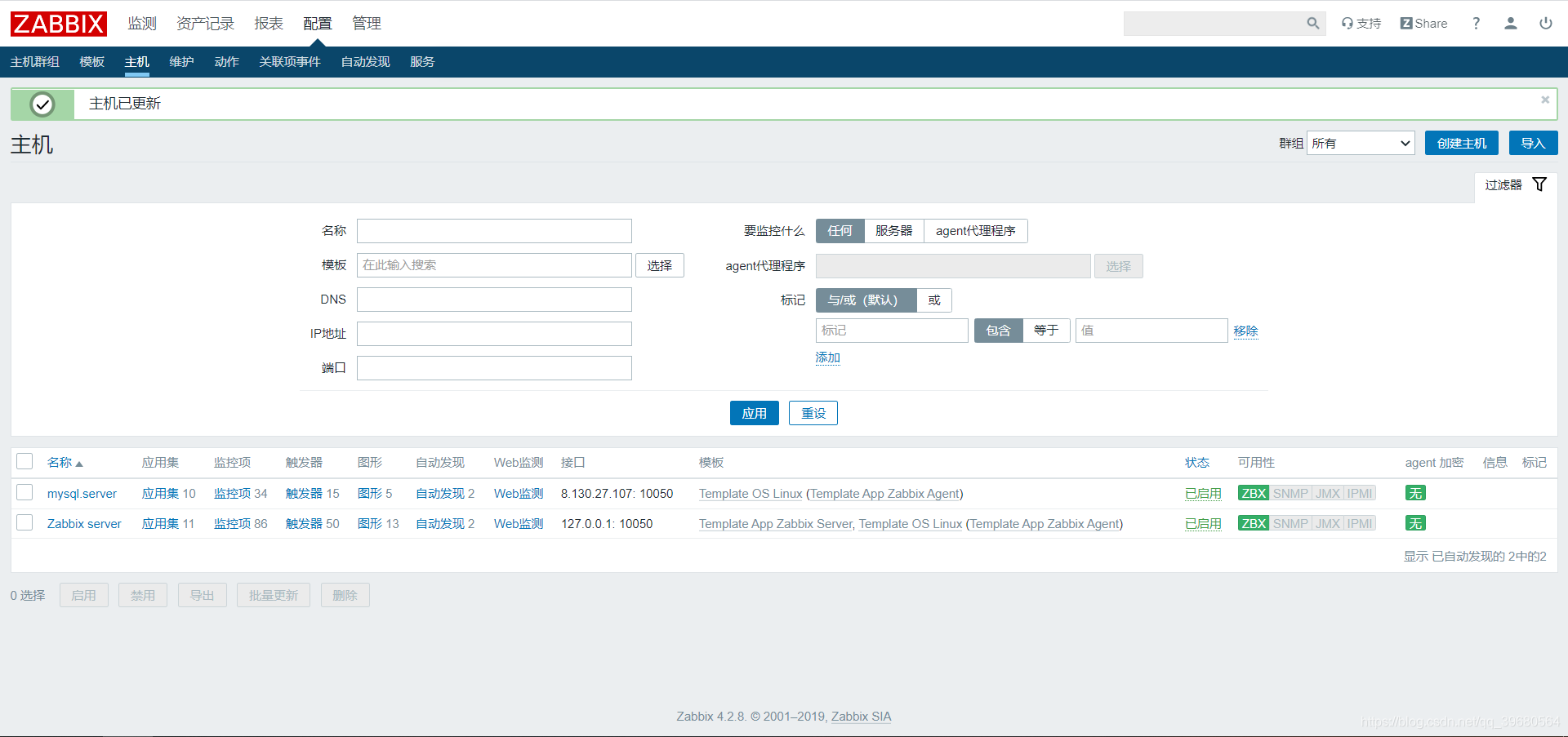Click 选择 button next to 模板

pyautogui.click(x=660, y=265)
